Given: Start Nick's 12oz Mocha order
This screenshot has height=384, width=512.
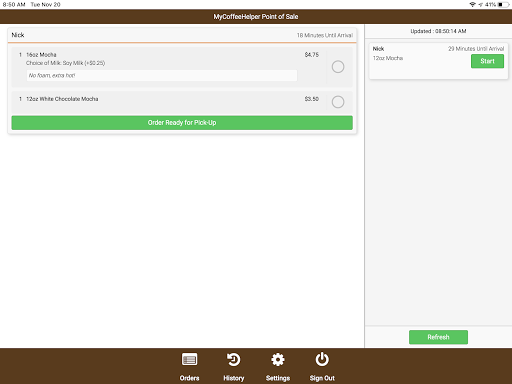Looking at the screenshot, I should point(487,61).
